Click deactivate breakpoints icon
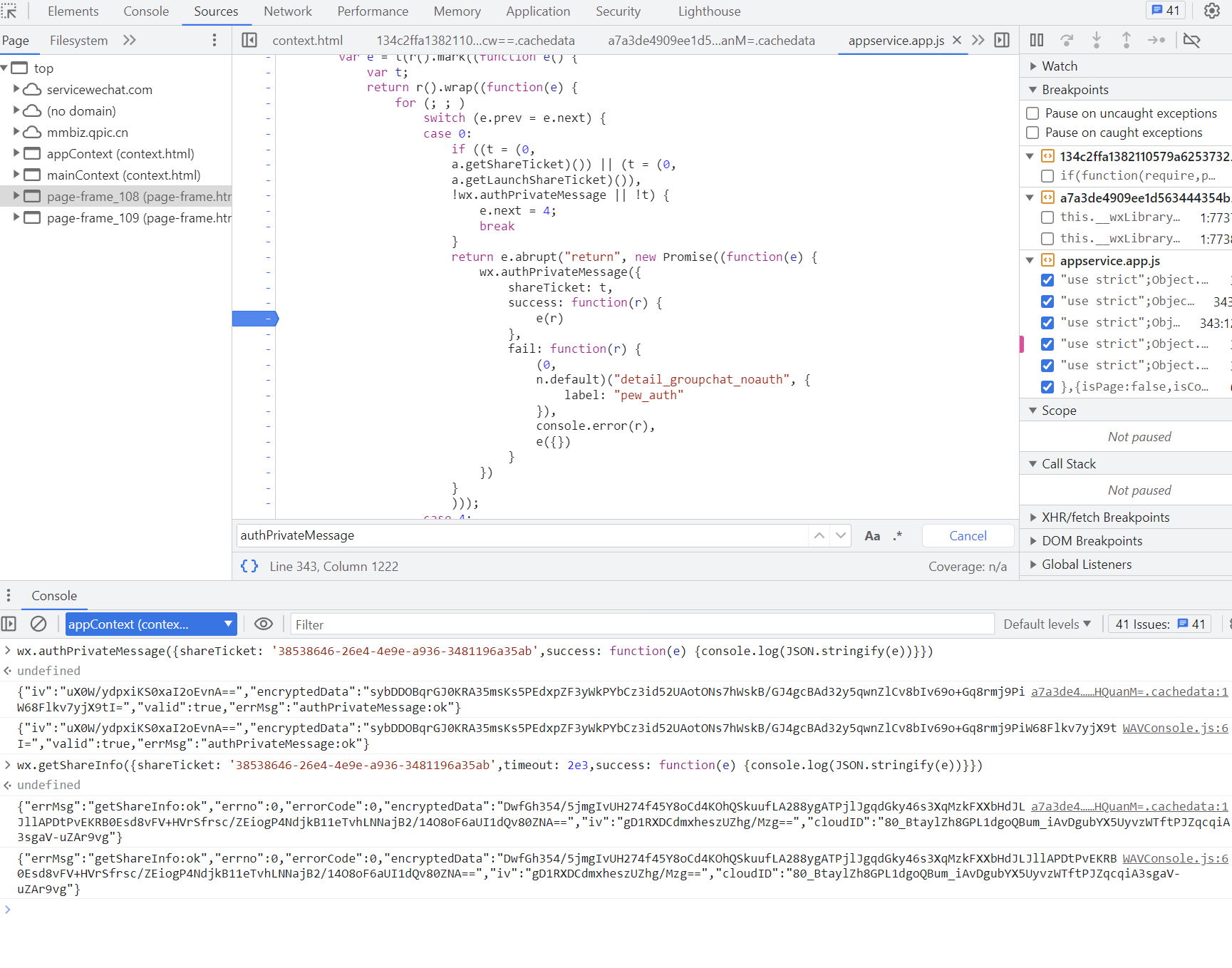This screenshot has width=1232, height=968. tap(1191, 41)
